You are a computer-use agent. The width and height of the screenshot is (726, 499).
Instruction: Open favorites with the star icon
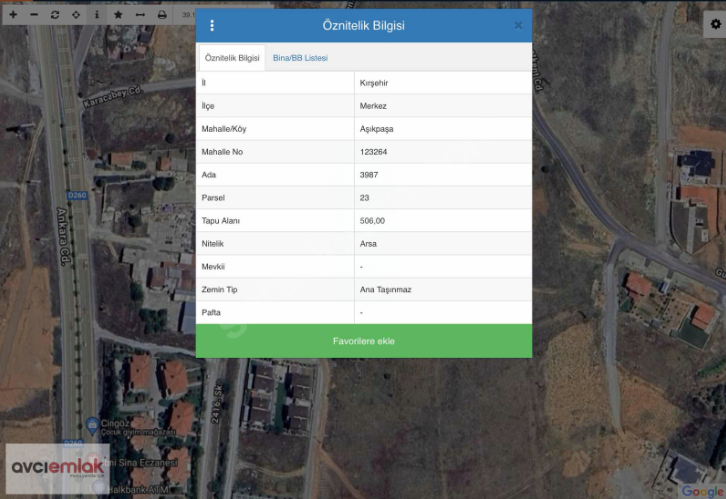(118, 15)
